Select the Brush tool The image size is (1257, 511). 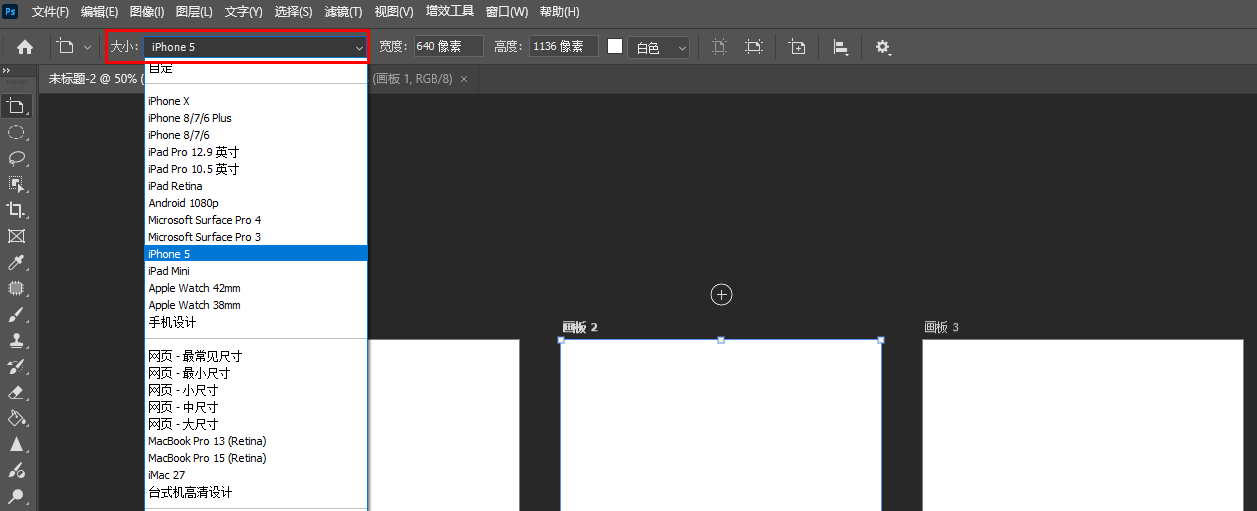pos(16,314)
